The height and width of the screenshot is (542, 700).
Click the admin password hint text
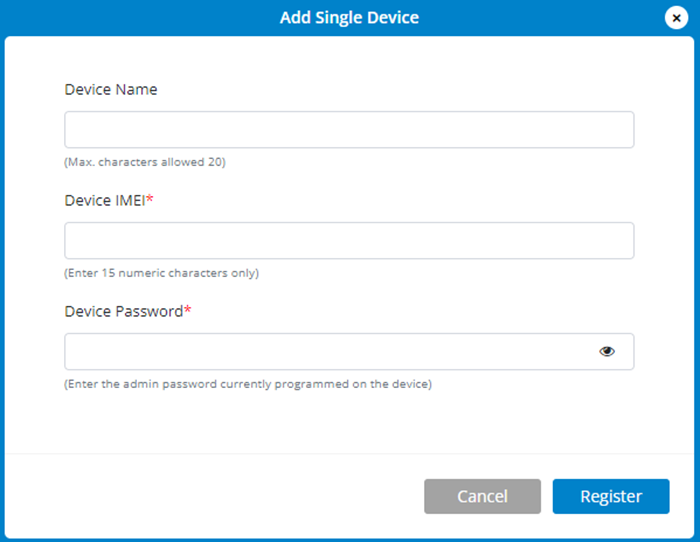[248, 384]
